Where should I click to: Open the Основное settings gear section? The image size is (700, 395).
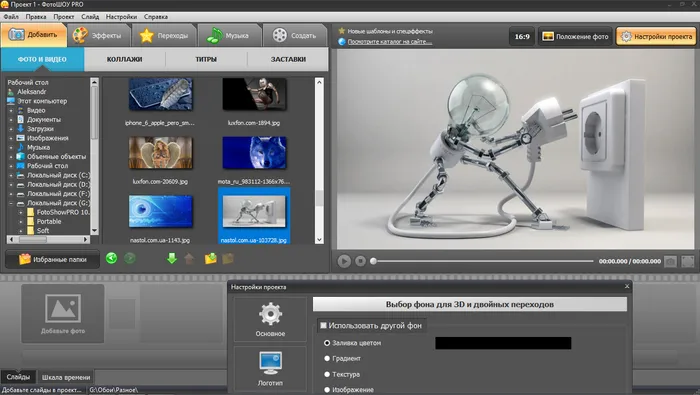(270, 319)
